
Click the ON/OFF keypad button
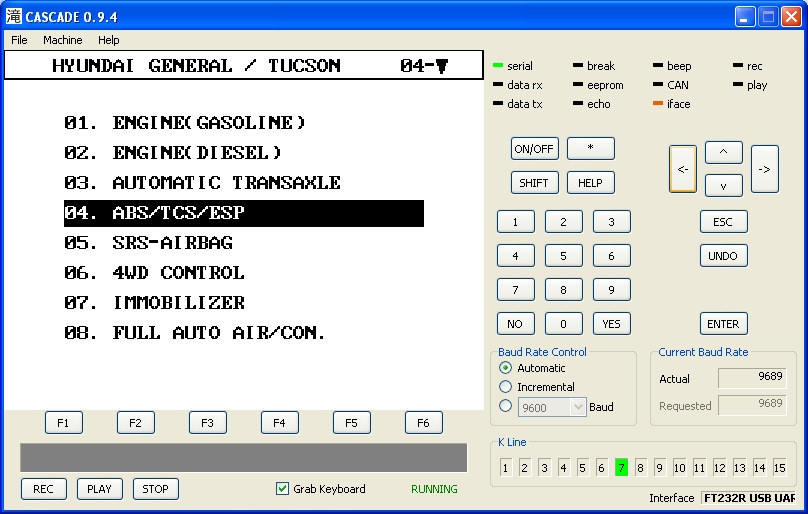[534, 148]
